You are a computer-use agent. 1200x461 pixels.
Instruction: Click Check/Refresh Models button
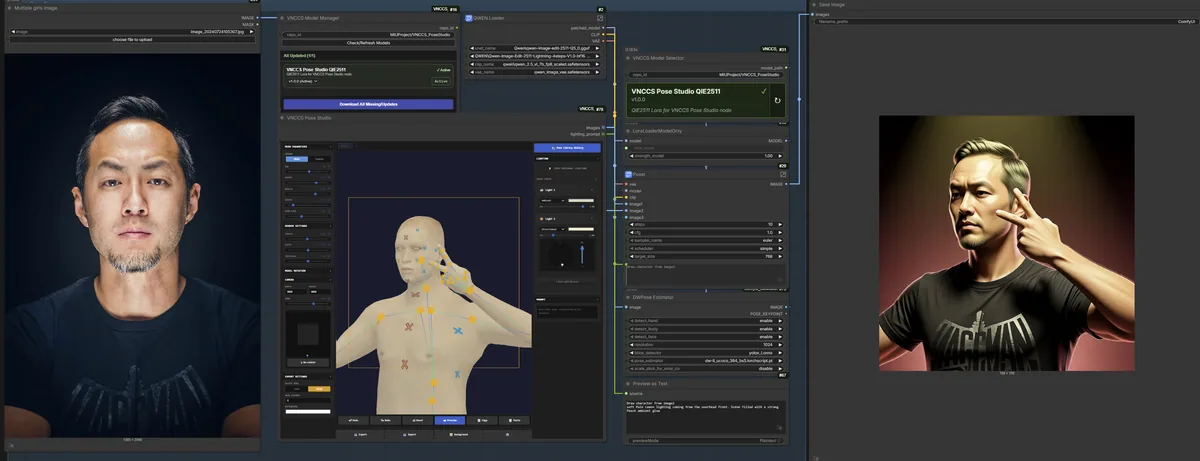(x=369, y=43)
